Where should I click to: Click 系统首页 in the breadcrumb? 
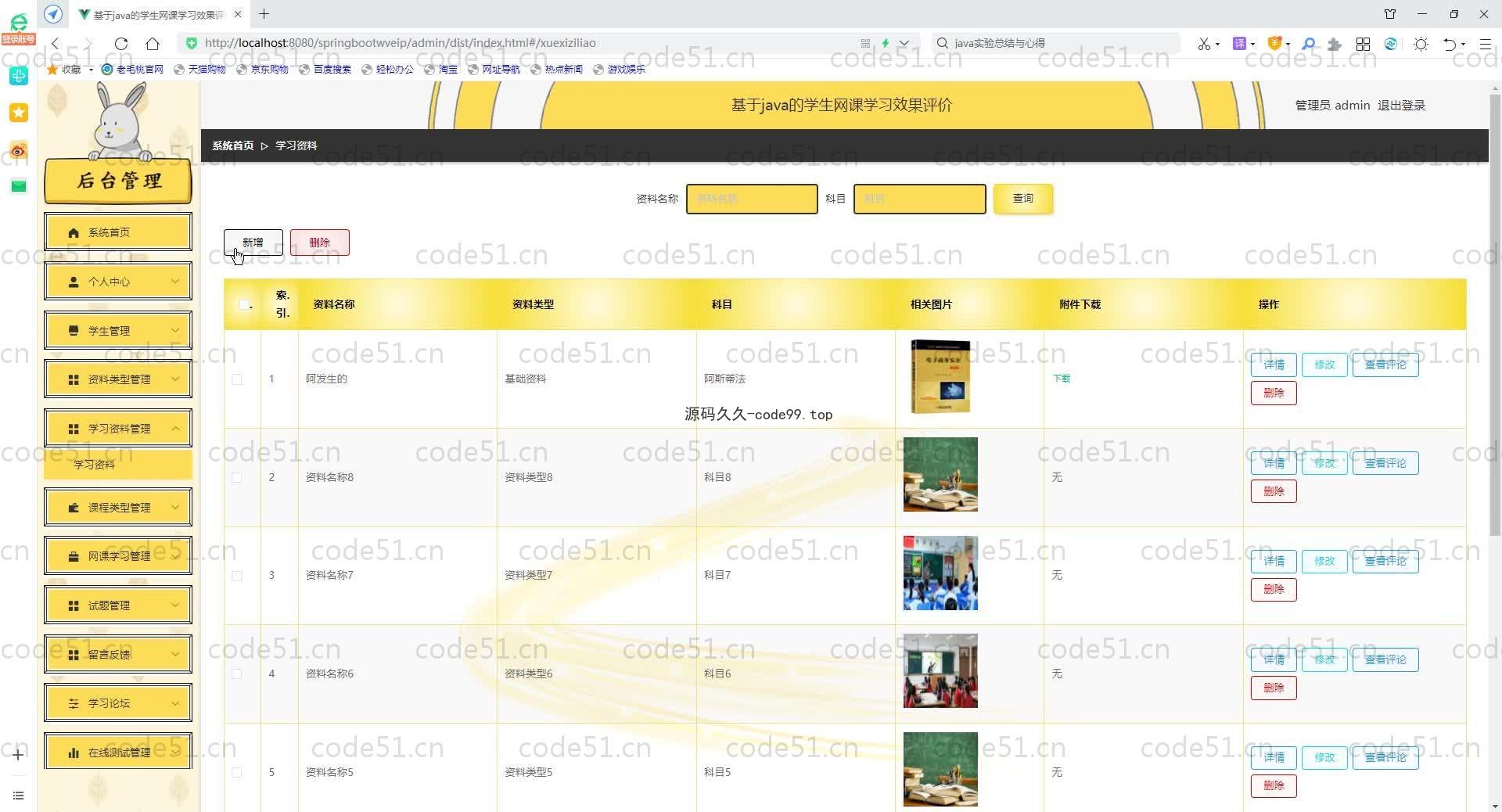coord(233,146)
